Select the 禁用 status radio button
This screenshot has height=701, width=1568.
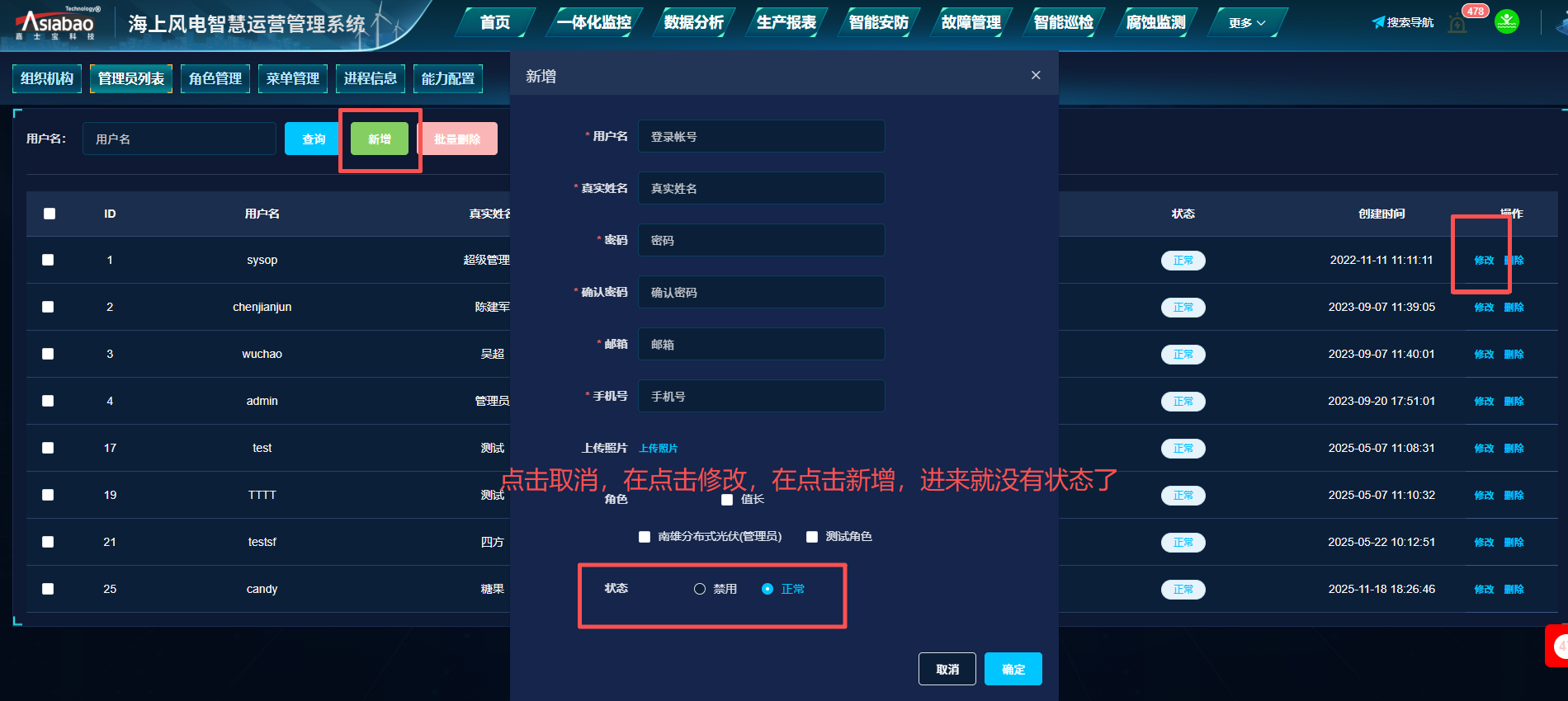tap(700, 589)
